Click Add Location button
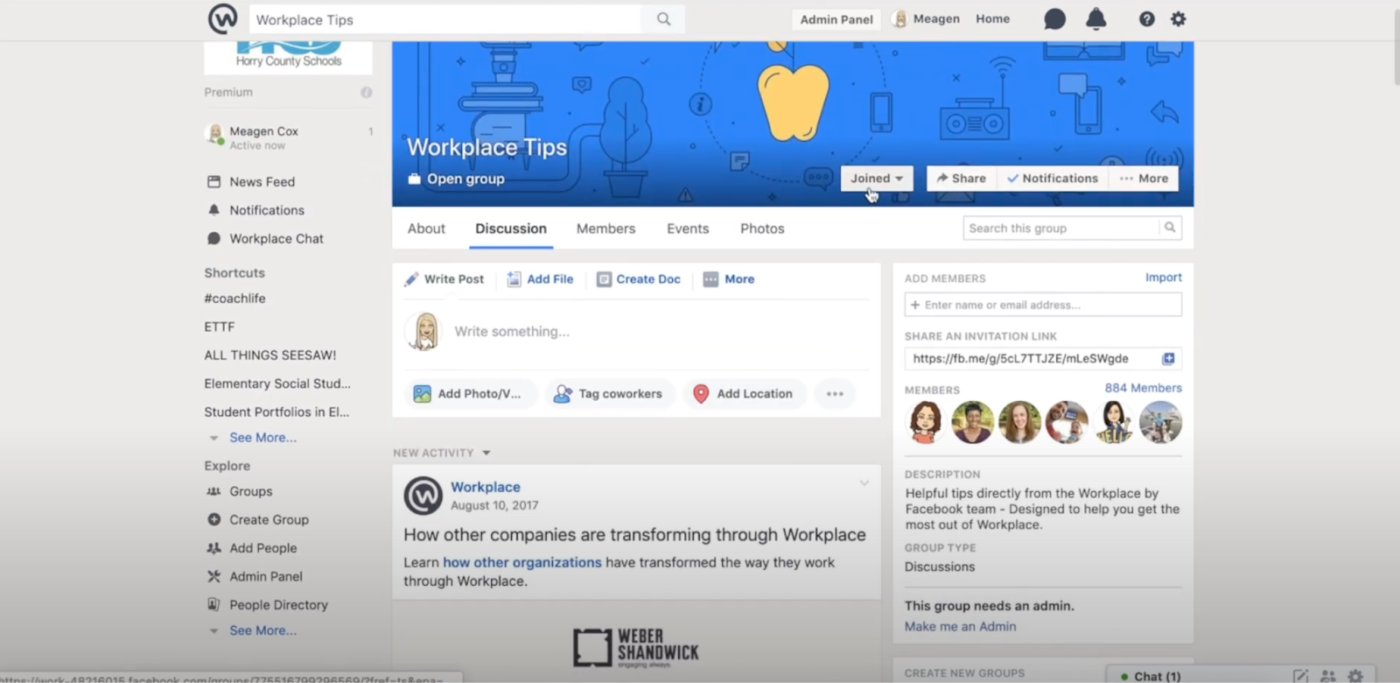This screenshot has height=683, width=1400. [743, 394]
